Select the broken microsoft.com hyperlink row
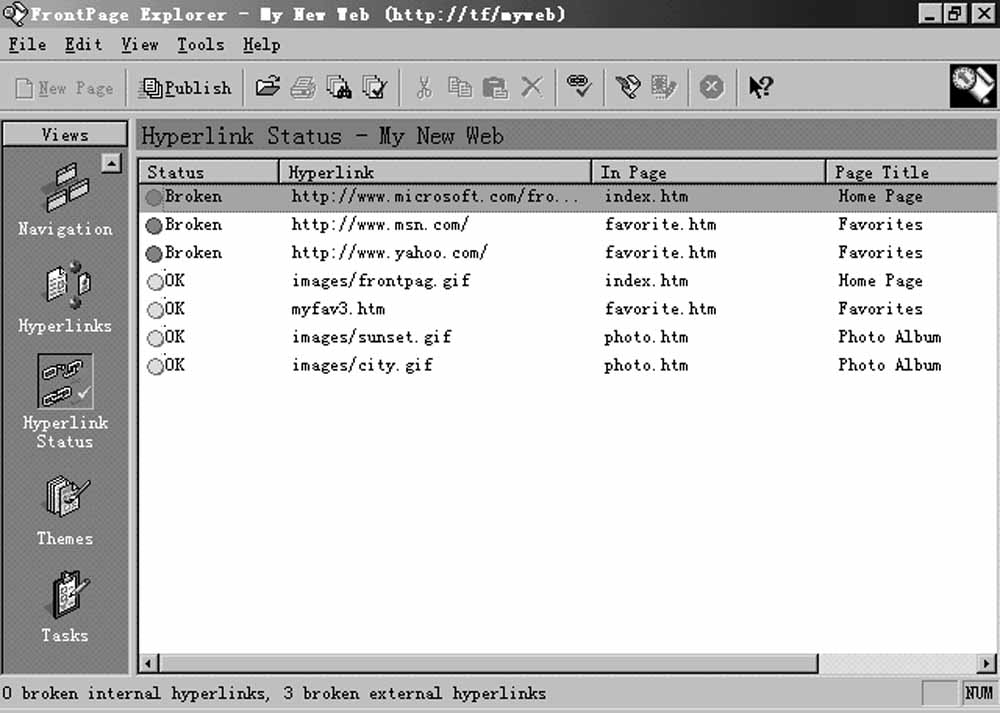Screen dimensions: 1000x713 click(x=568, y=196)
